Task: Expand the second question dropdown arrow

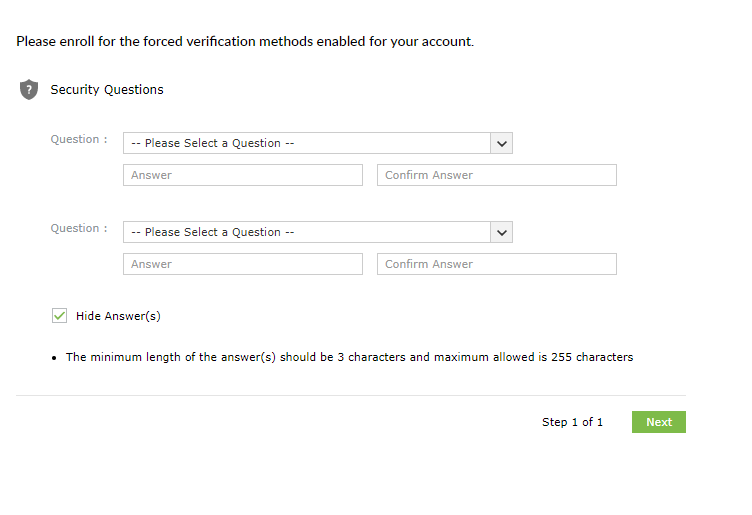Action: 502,232
